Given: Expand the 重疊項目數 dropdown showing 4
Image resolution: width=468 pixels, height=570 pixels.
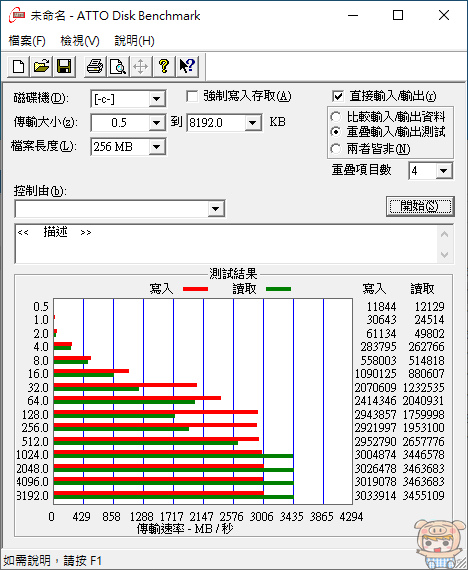Looking at the screenshot, I should [x=444, y=171].
